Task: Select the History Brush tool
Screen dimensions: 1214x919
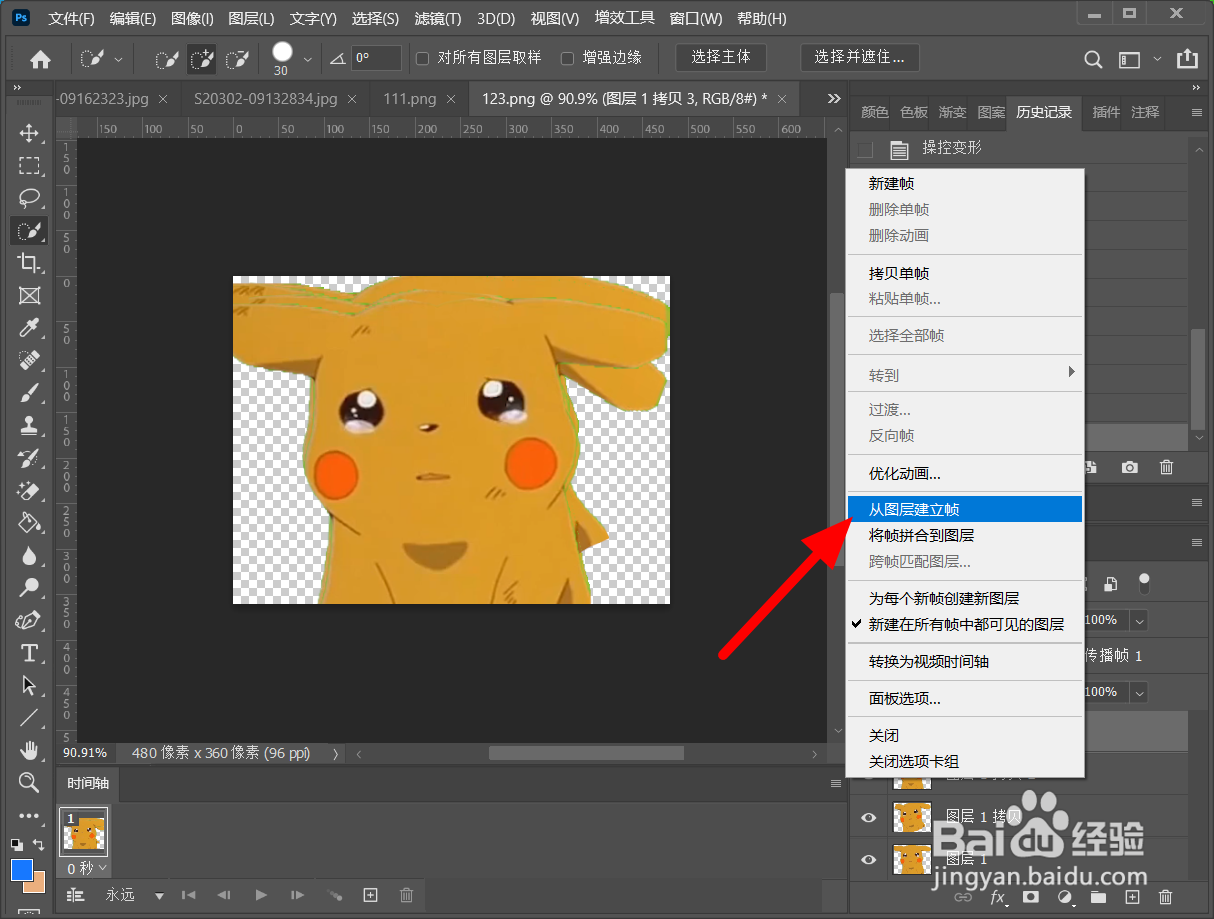Action: [x=29, y=457]
